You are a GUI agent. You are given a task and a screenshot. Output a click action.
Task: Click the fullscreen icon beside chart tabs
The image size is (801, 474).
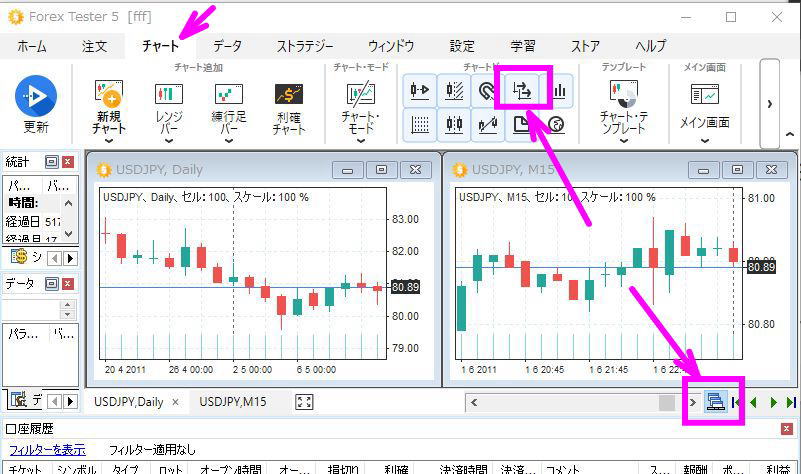[305, 401]
